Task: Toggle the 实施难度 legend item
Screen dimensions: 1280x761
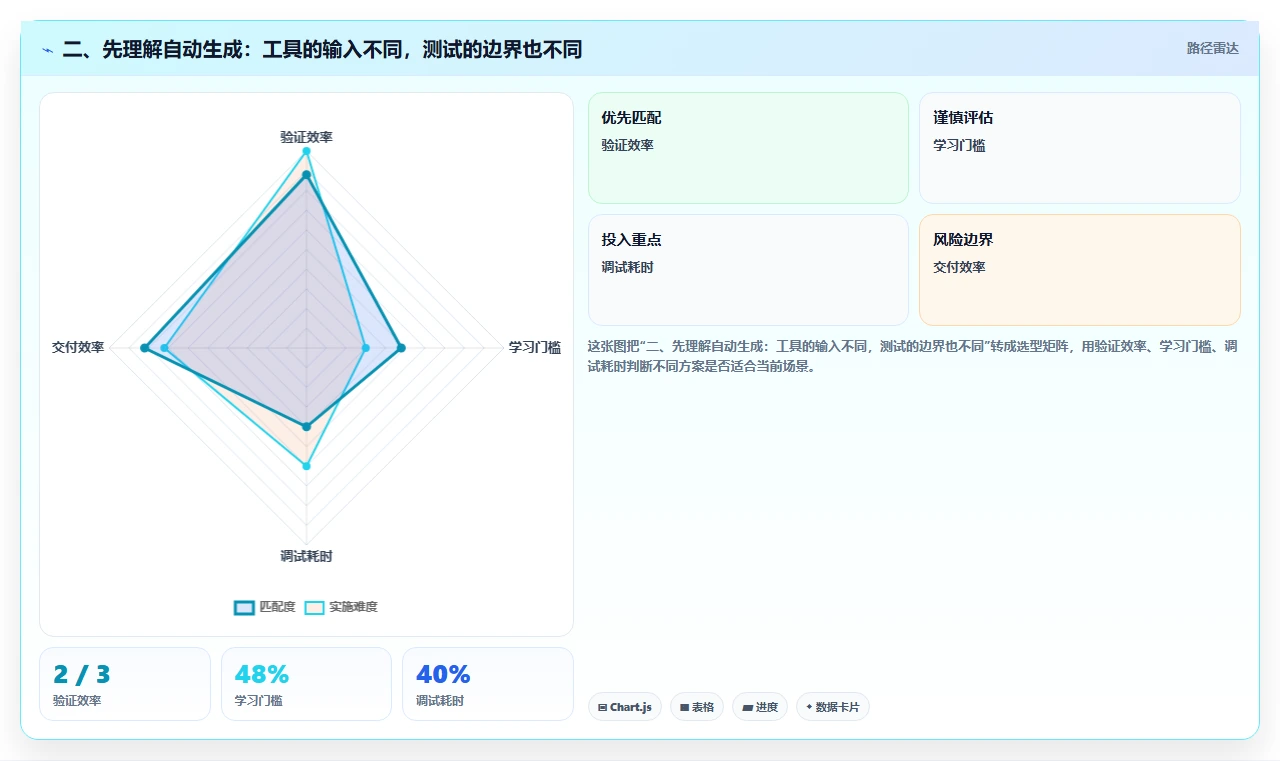Action: pos(341,607)
